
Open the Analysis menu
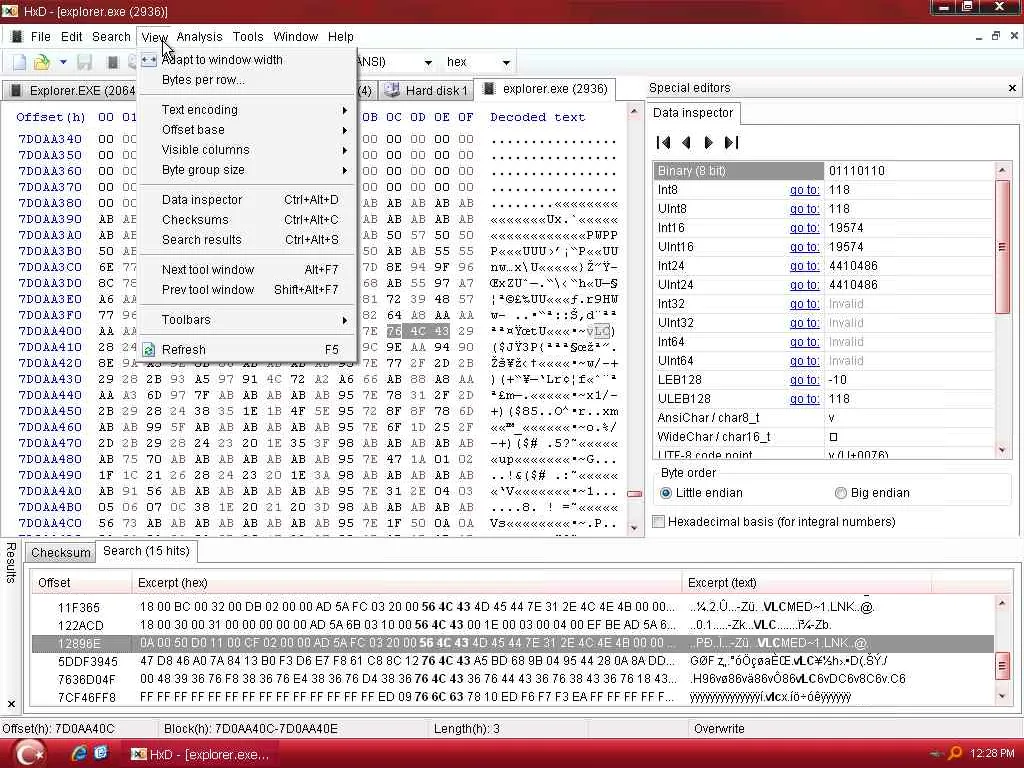tap(199, 37)
